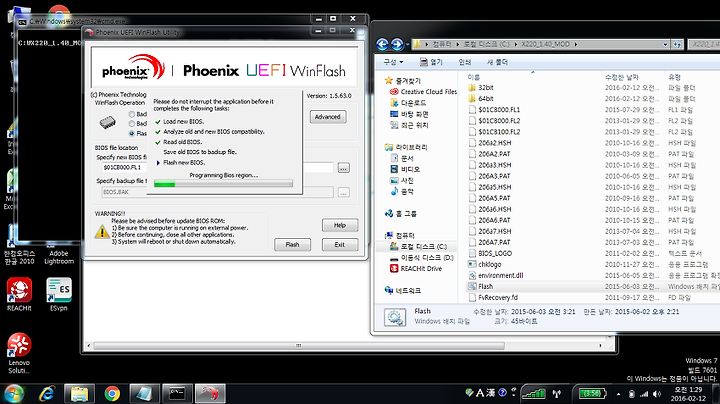Open the address bar history dropdown in Explorer

[x=665, y=45]
